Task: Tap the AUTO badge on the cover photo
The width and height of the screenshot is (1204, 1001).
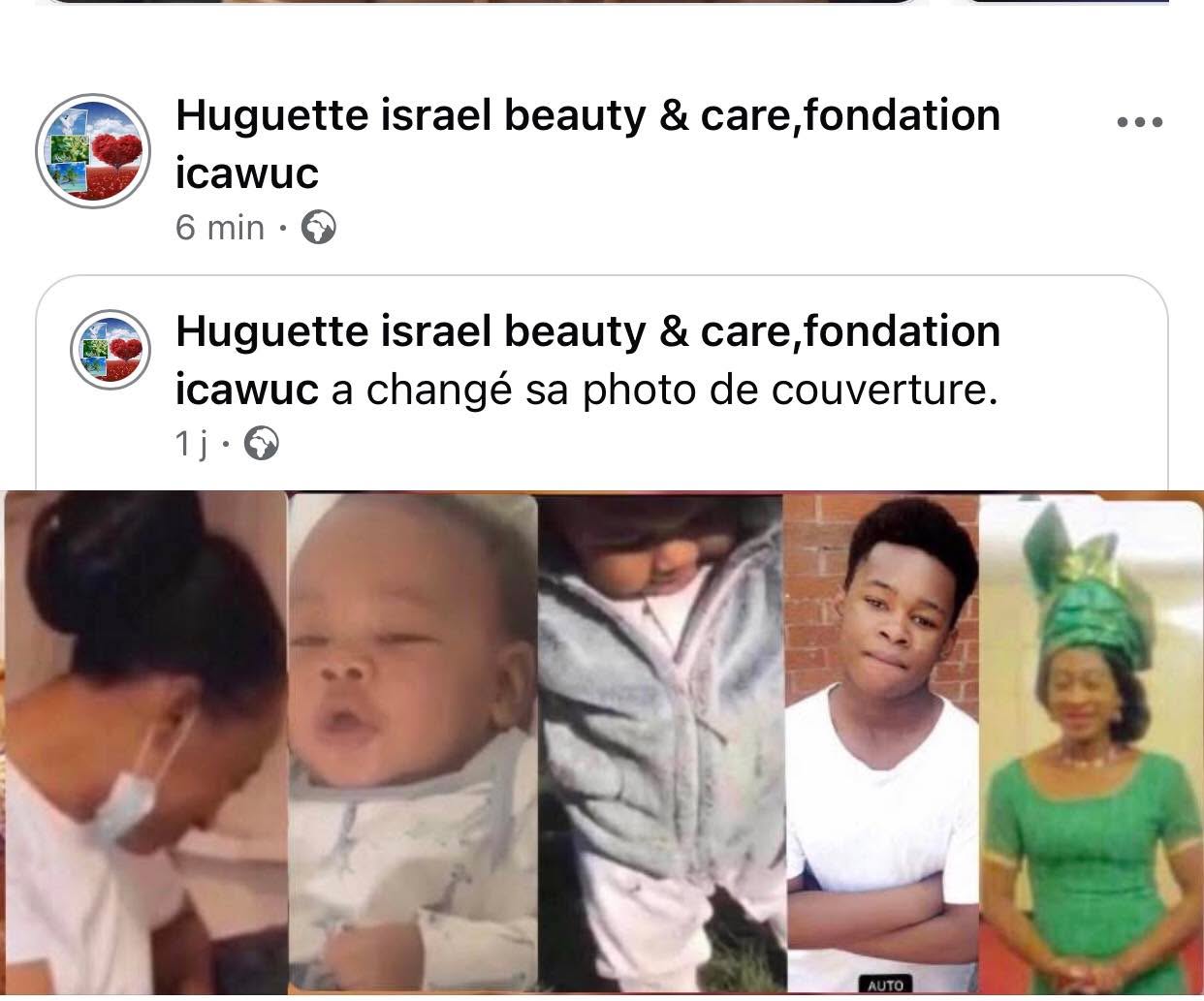Action: tap(884, 985)
